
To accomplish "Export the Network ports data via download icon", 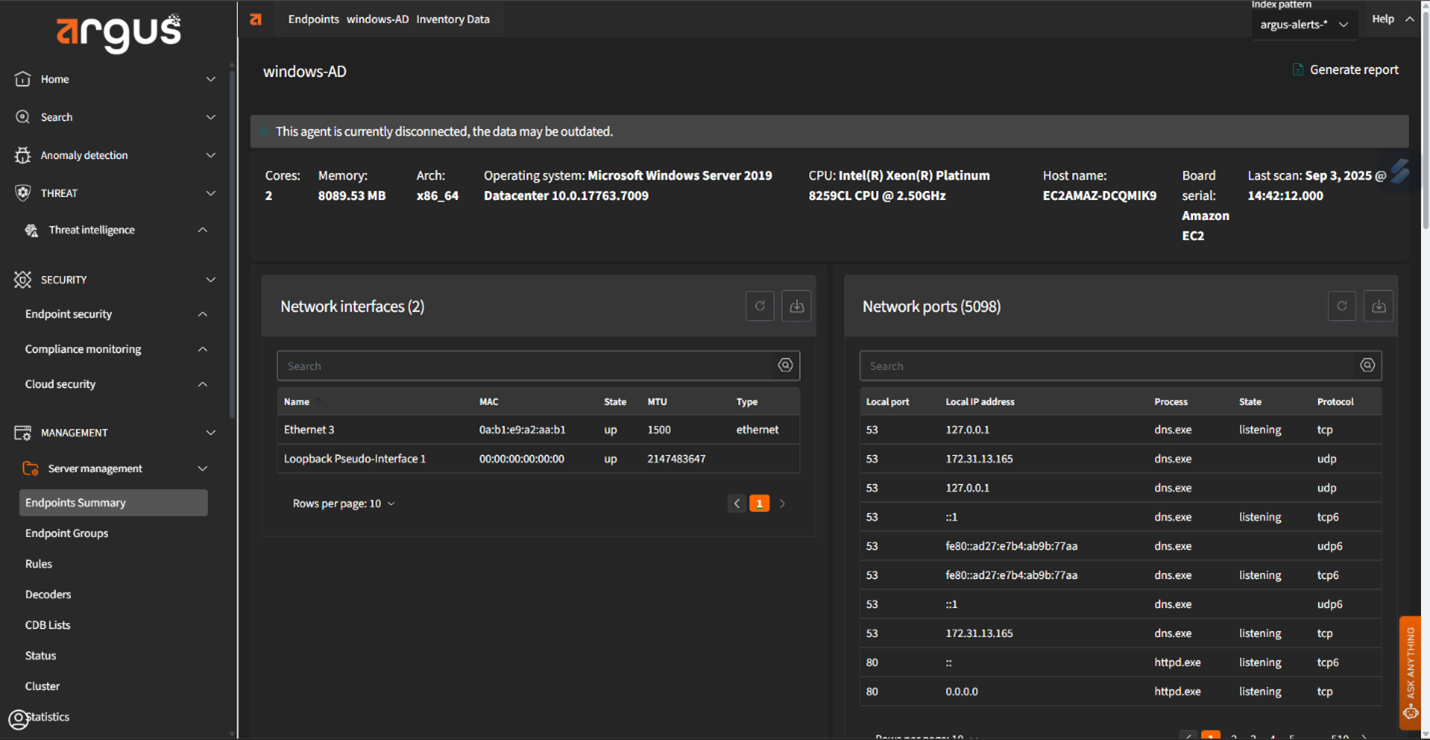I will click(x=1378, y=306).
